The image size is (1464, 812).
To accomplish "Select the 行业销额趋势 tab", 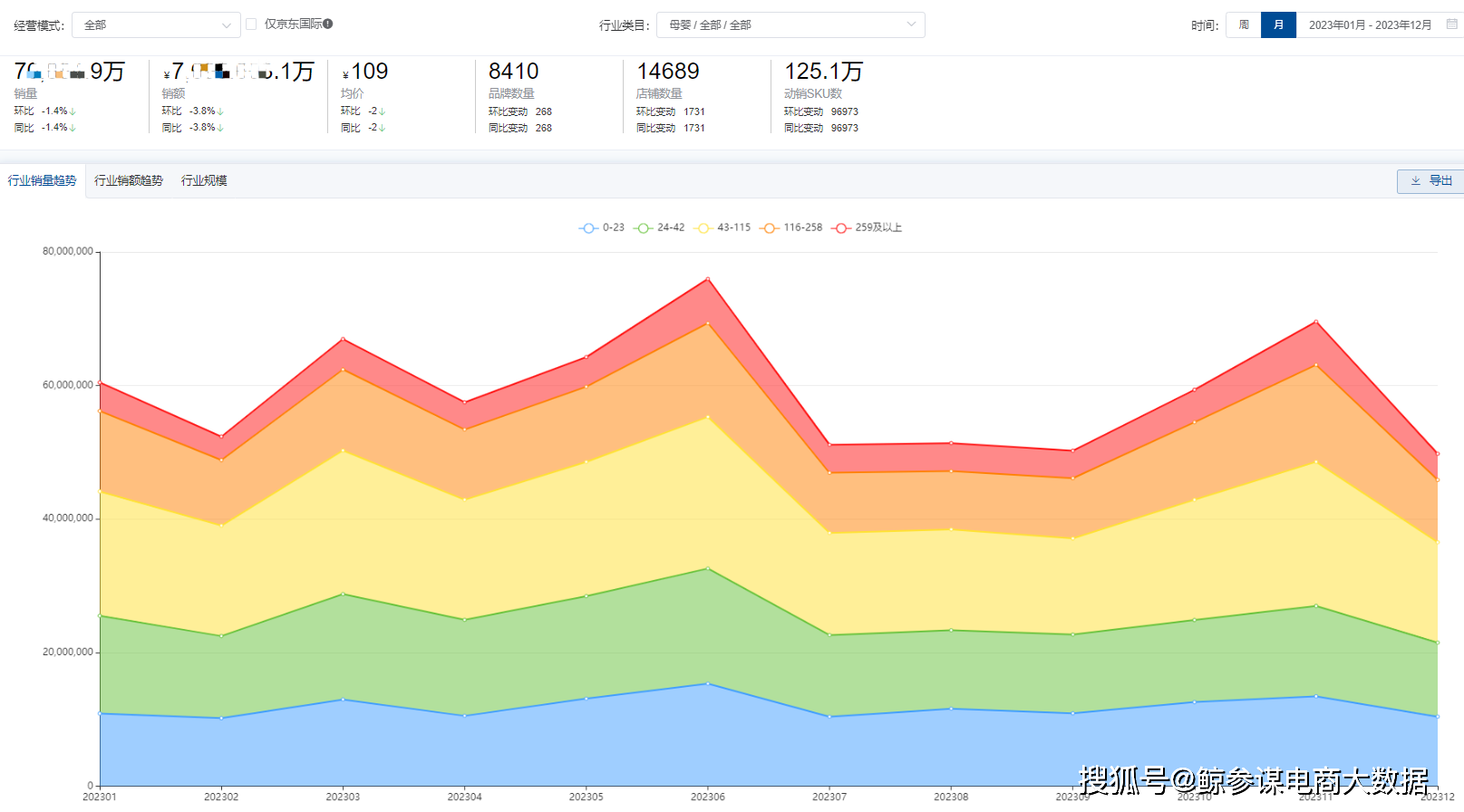I will 129,180.
